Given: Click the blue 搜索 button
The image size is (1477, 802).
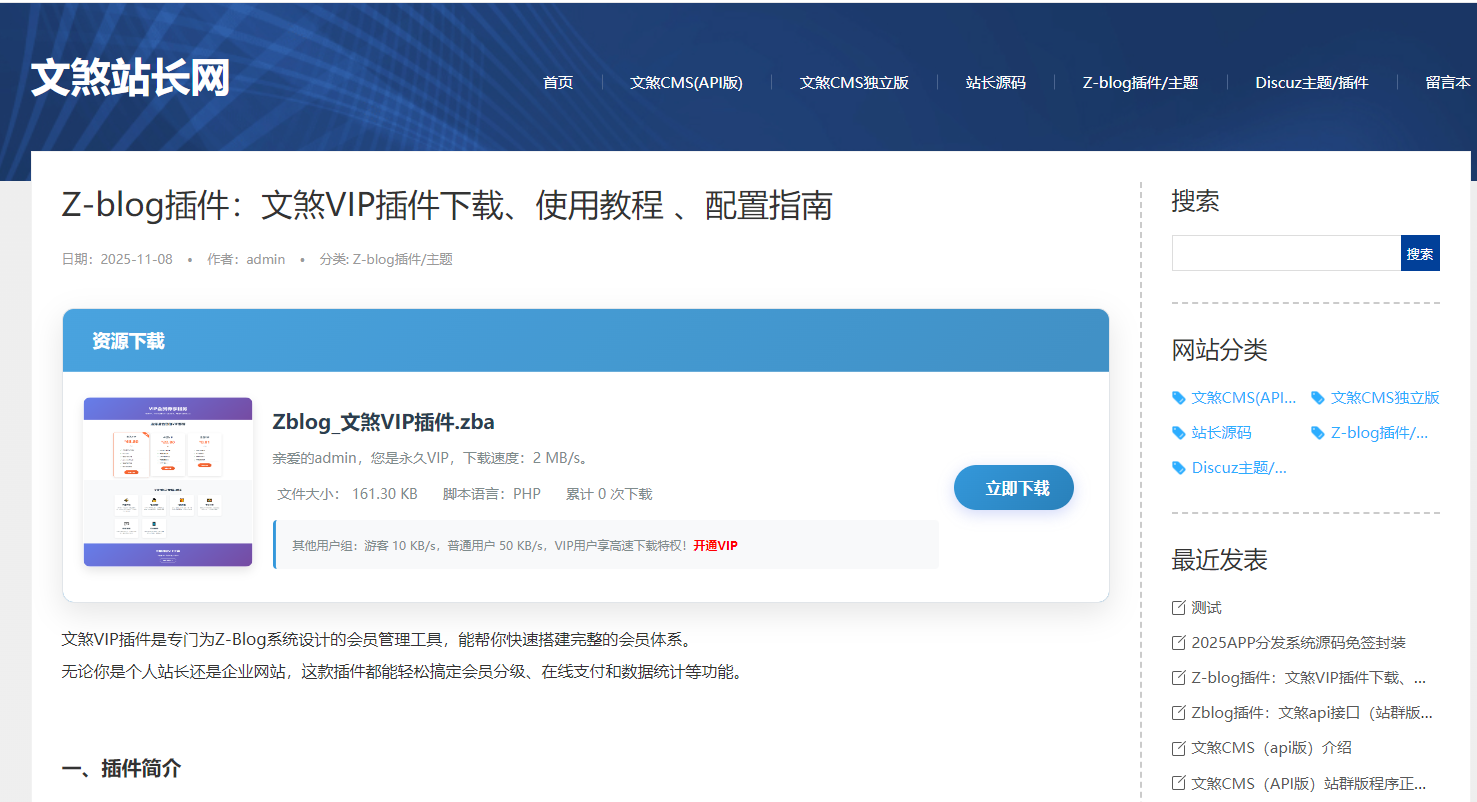Looking at the screenshot, I should coord(1420,253).
